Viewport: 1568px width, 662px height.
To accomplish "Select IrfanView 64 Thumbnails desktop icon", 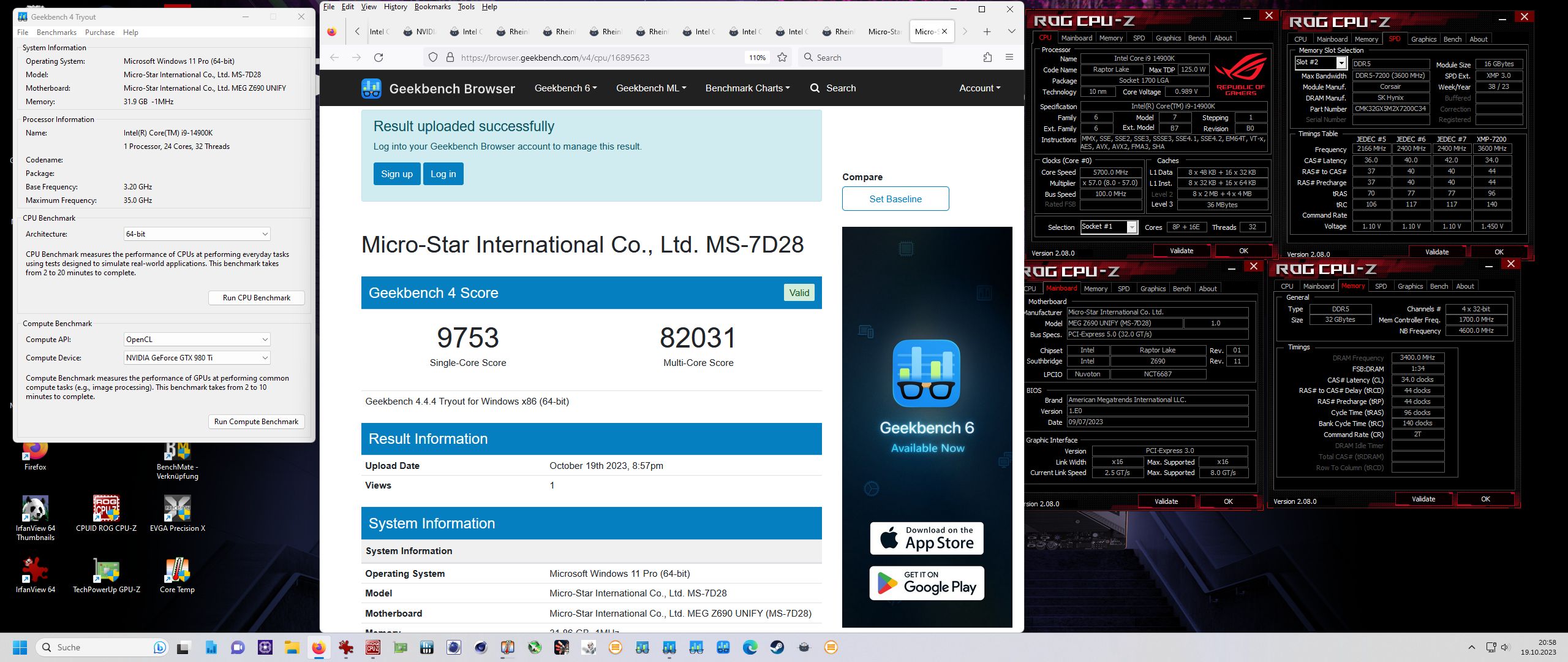I will pyautogui.click(x=36, y=519).
